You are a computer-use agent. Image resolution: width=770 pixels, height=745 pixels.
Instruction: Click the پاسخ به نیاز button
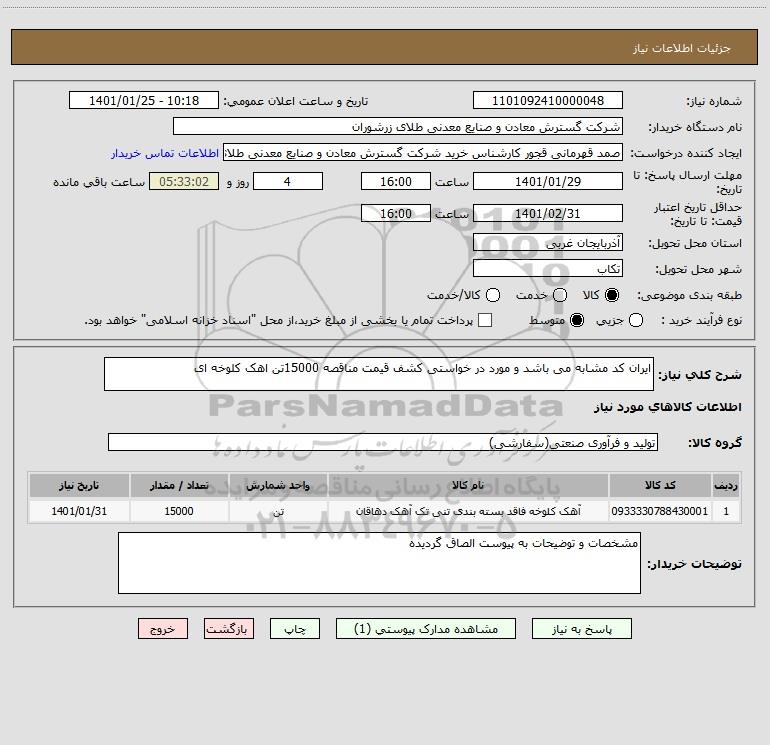pos(581,629)
